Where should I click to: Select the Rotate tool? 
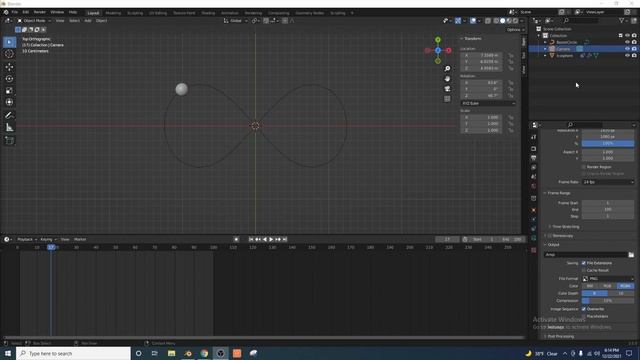[9, 78]
